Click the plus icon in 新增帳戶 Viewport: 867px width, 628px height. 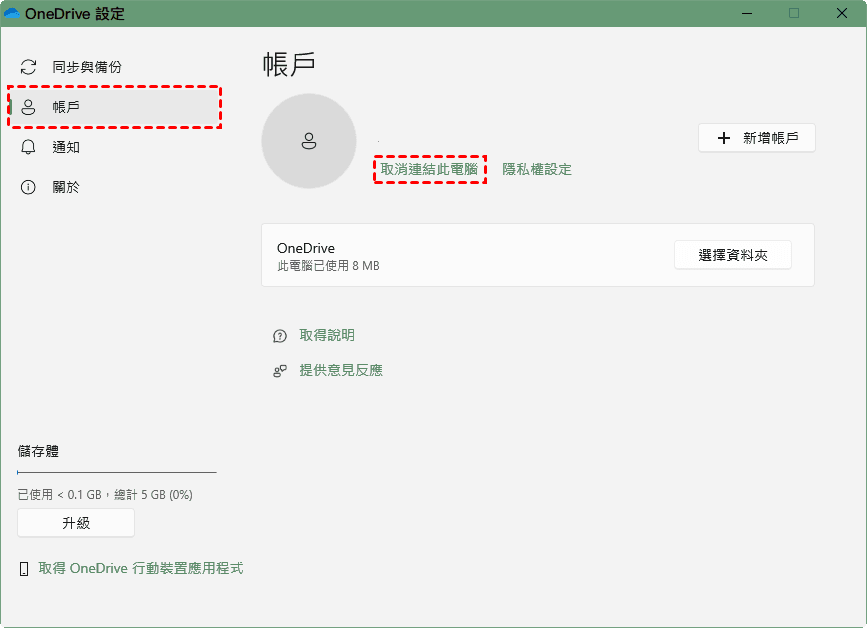[724, 138]
